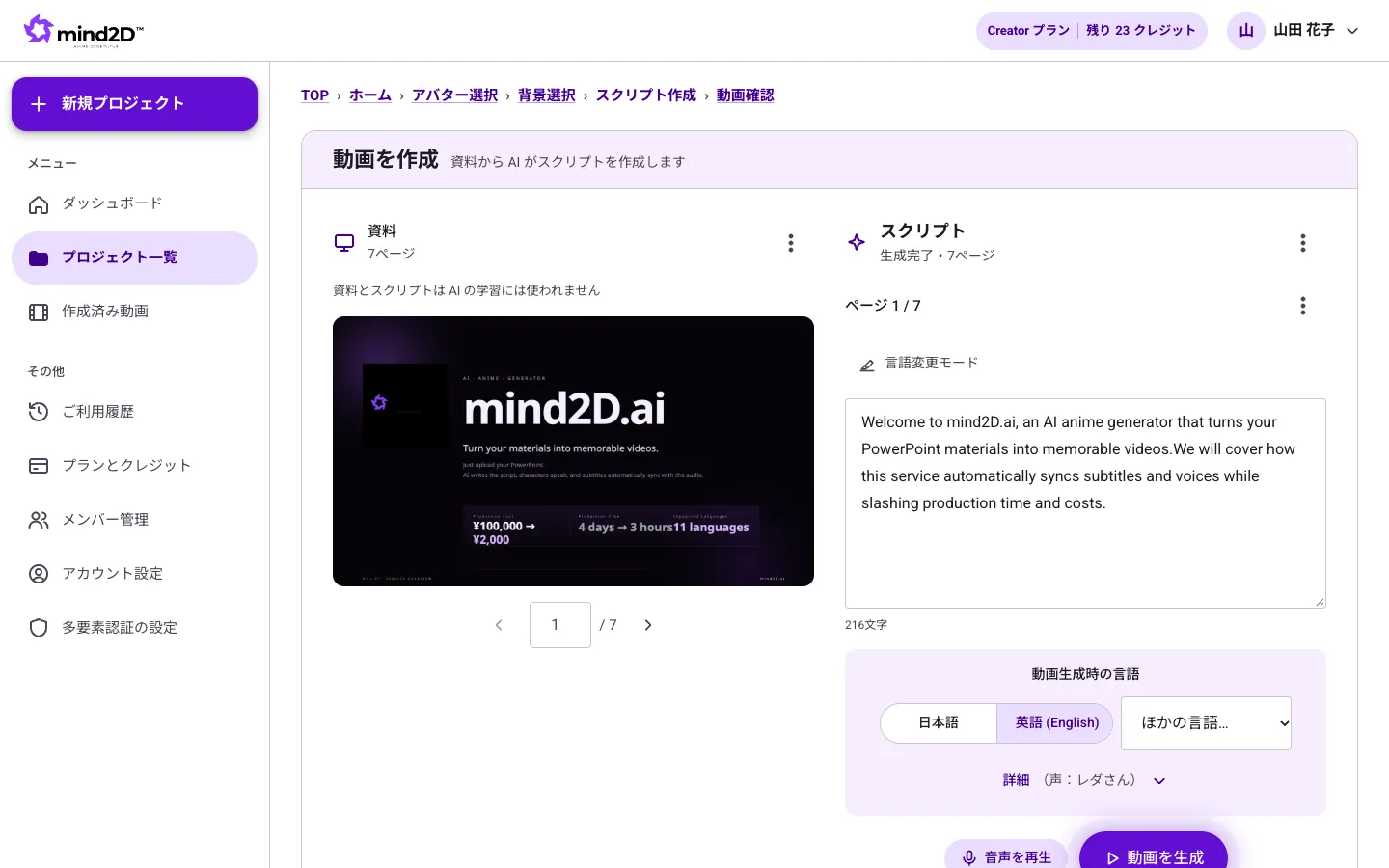Click the home icon beside ダッシュボード

pos(39,204)
